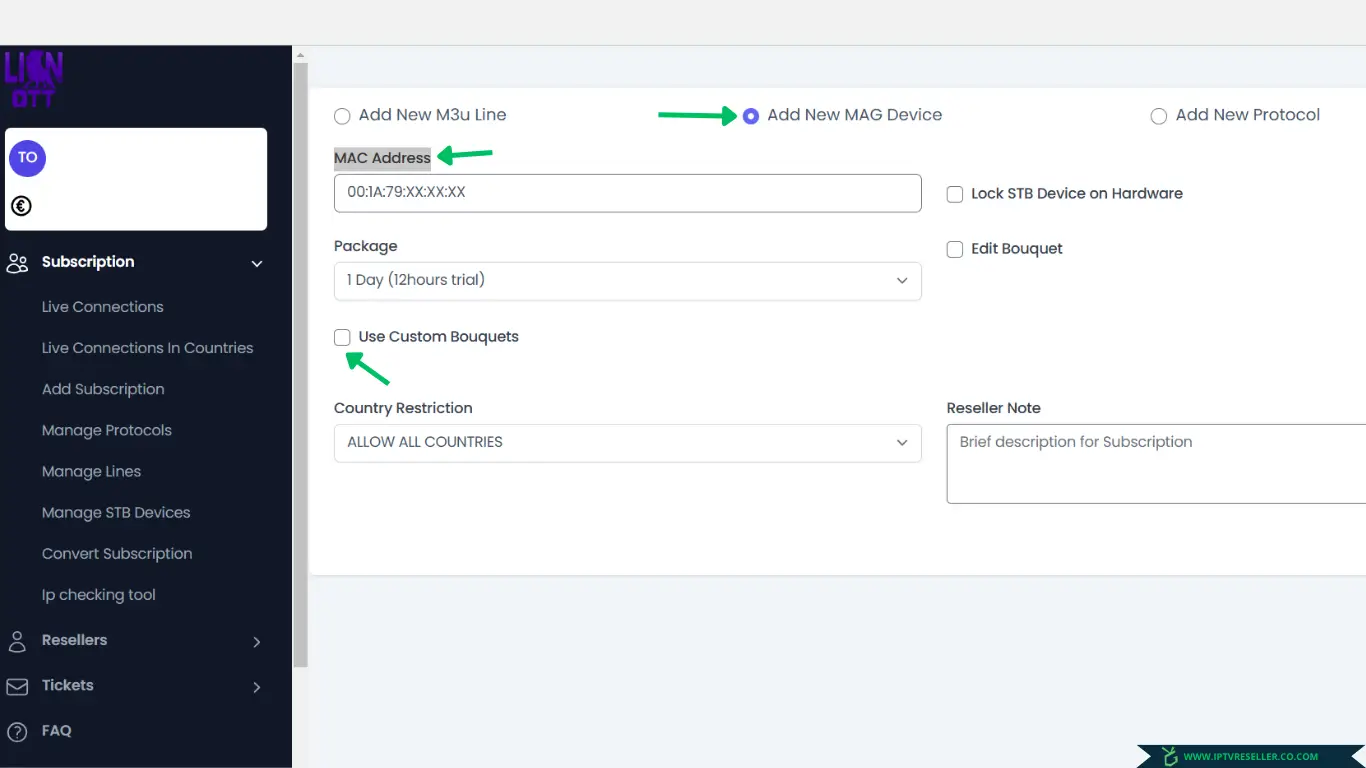Click the Subscription people icon
Image resolution: width=1366 pixels, height=768 pixels.
[17, 263]
